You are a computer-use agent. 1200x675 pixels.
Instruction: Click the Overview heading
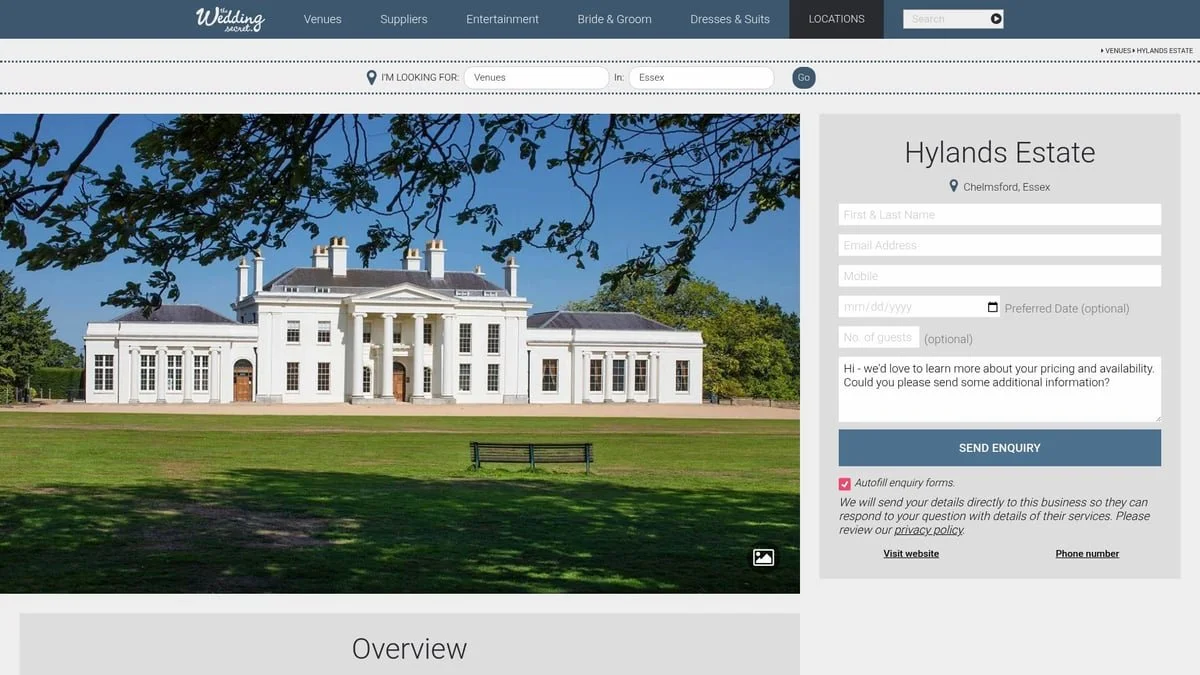[409, 648]
